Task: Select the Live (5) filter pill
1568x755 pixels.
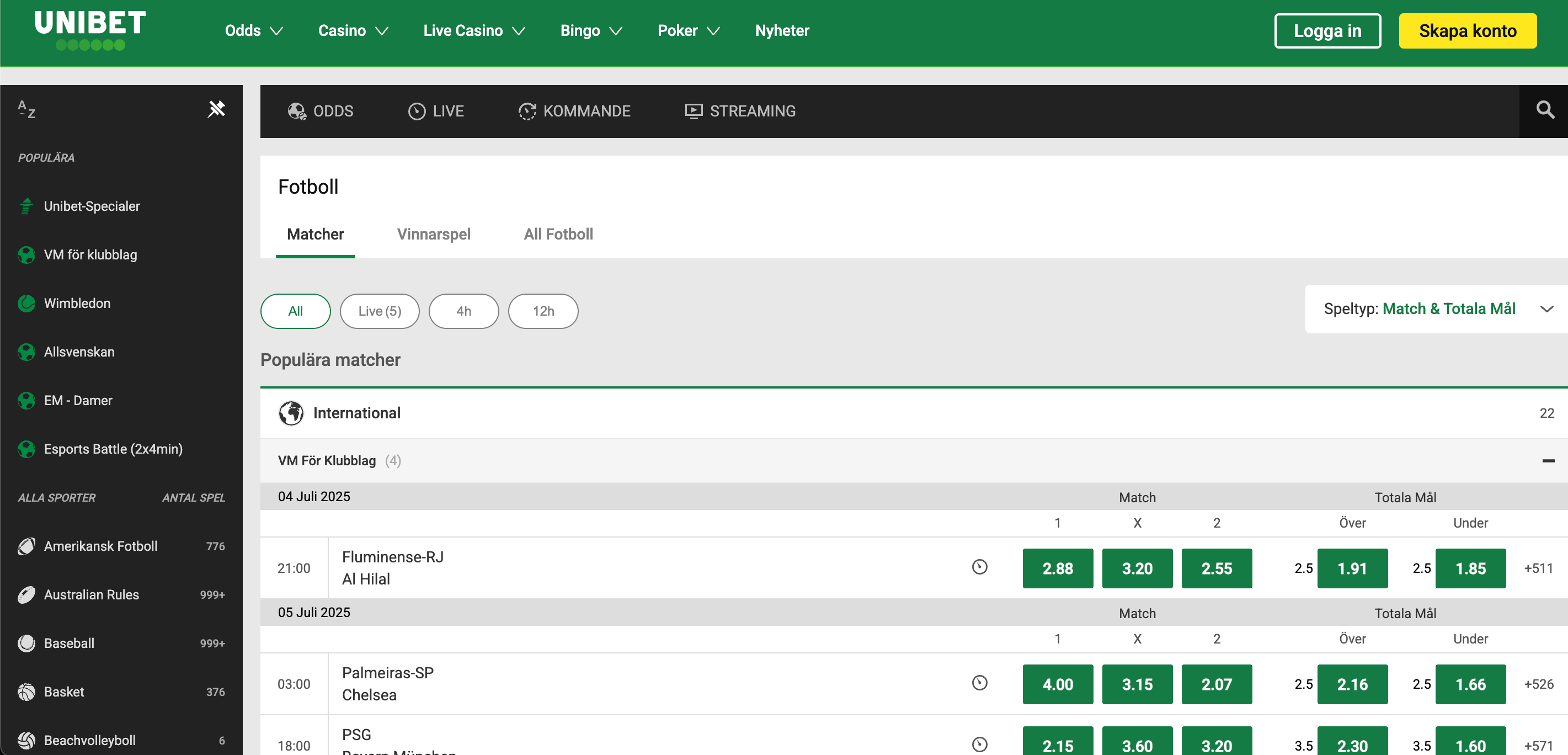Action: coord(379,311)
